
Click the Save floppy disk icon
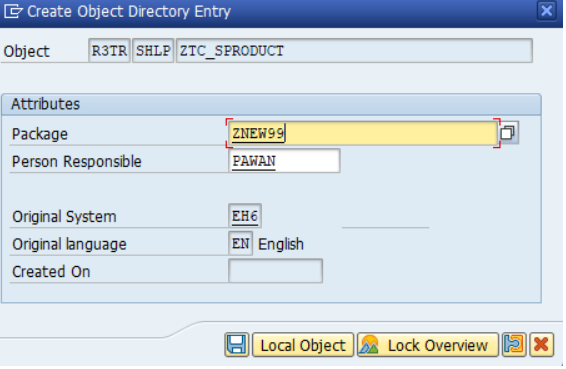[236, 345]
